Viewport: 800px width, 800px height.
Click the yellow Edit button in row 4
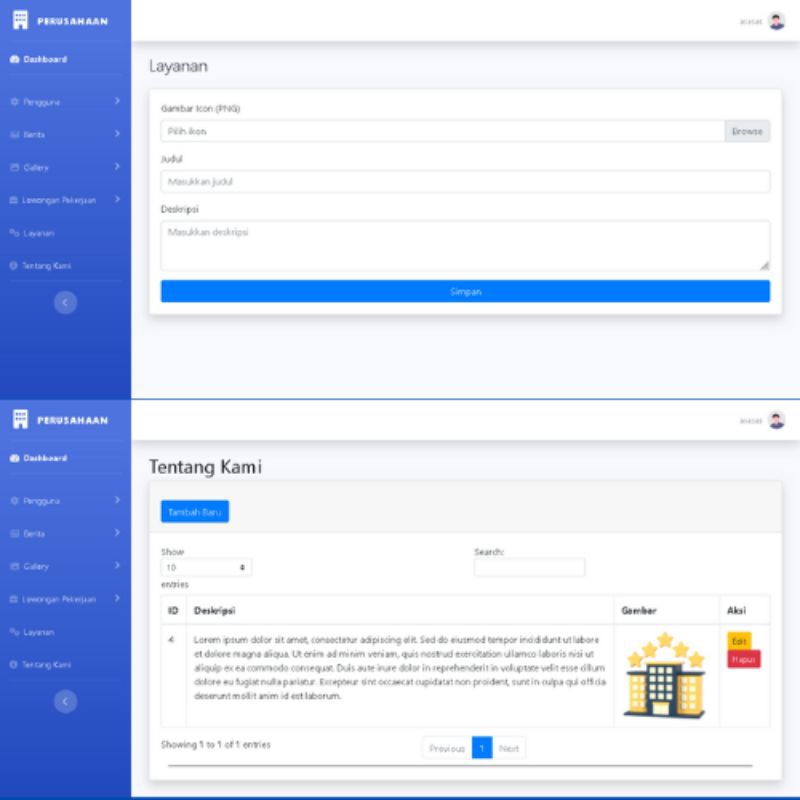pyautogui.click(x=739, y=641)
